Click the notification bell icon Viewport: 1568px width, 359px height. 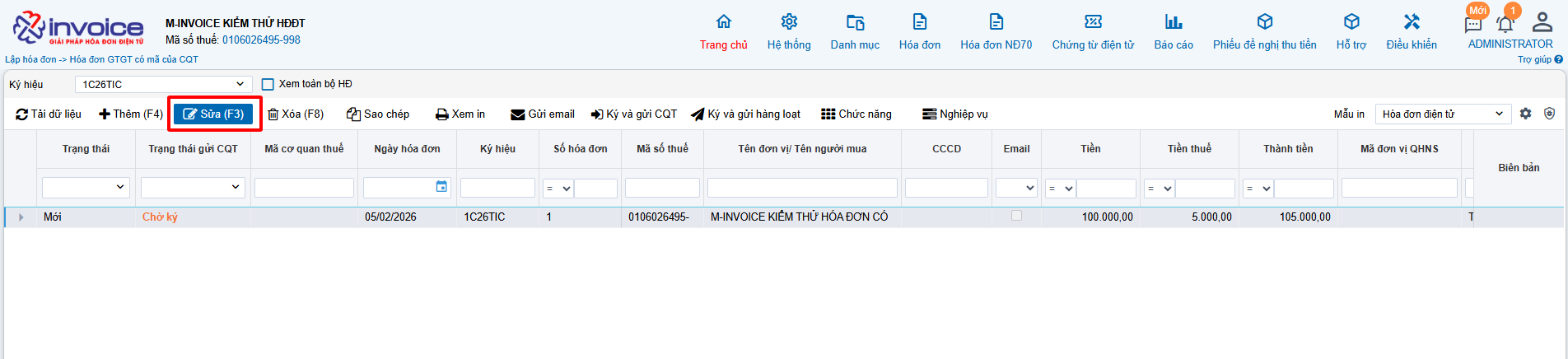[1505, 23]
